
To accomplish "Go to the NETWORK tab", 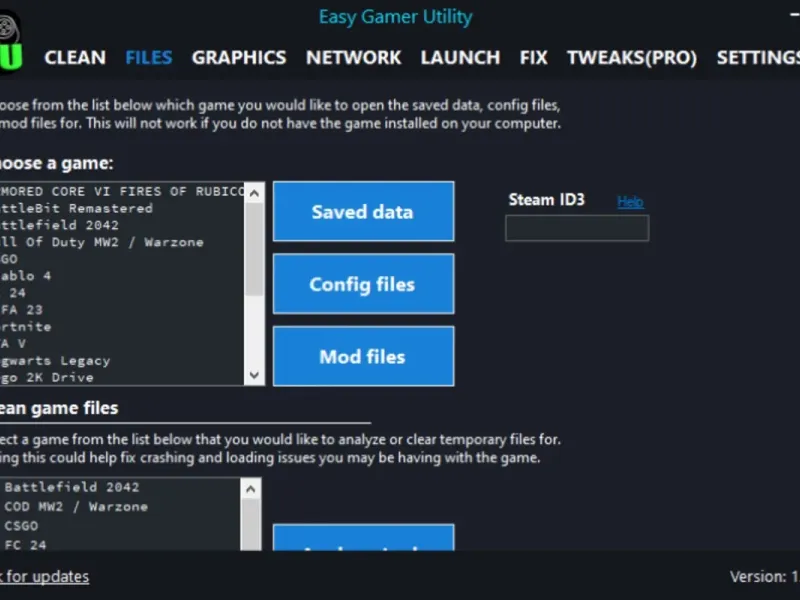I will [353, 57].
